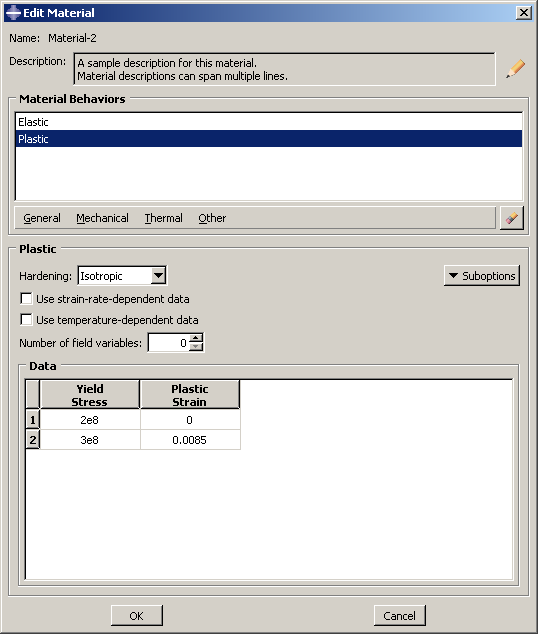The image size is (538, 634).
Task: Close the Edit Material dialog
Action: [x=524, y=13]
